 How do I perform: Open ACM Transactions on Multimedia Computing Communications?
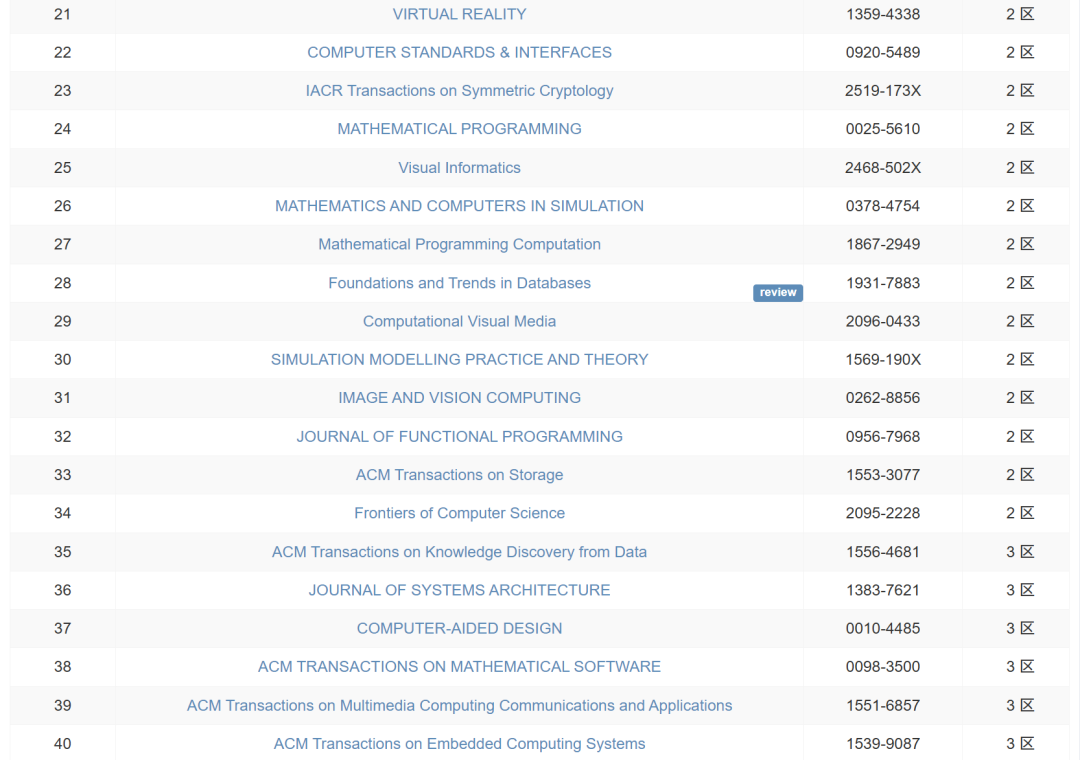click(x=459, y=706)
